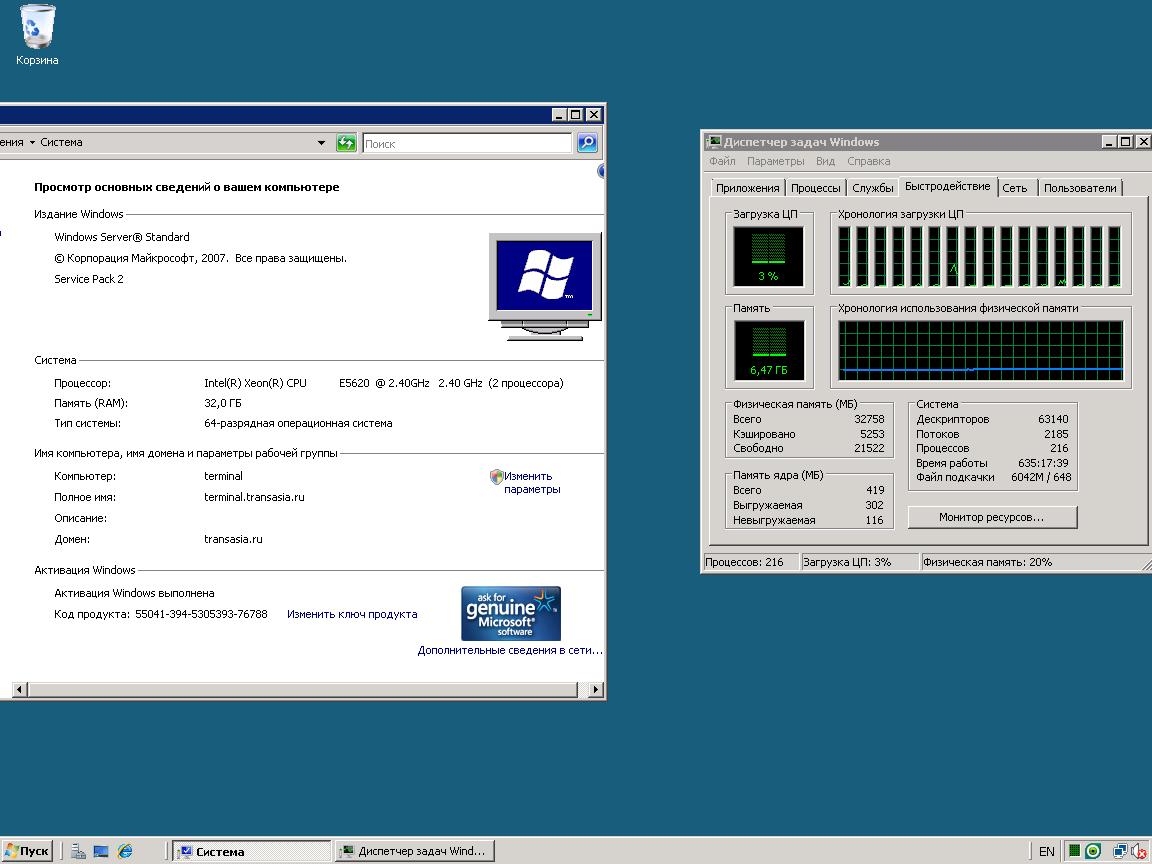This screenshot has width=1152, height=864.
Task: Click the Система breadcrumb in address bar
Action: [x=61, y=143]
